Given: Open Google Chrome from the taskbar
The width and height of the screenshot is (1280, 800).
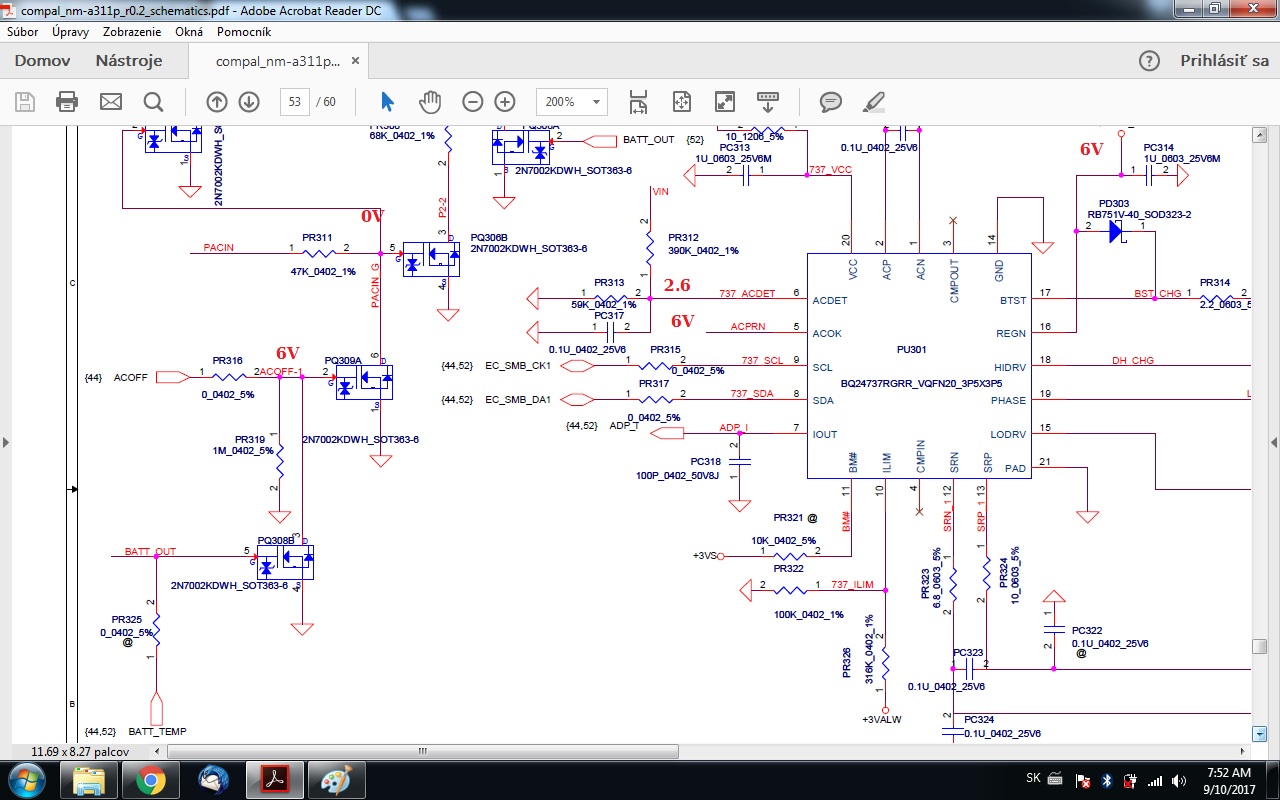Looking at the screenshot, I should coord(151,780).
